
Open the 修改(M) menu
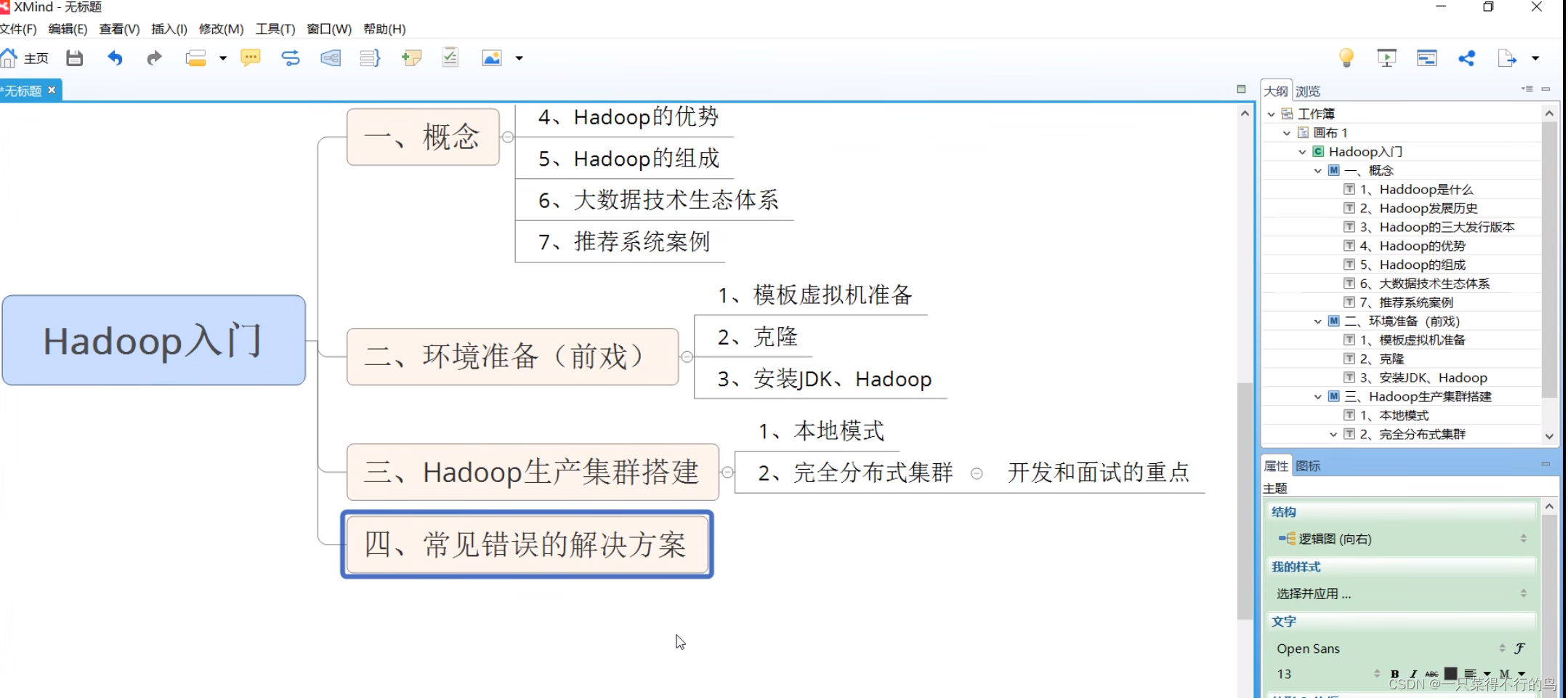click(221, 29)
